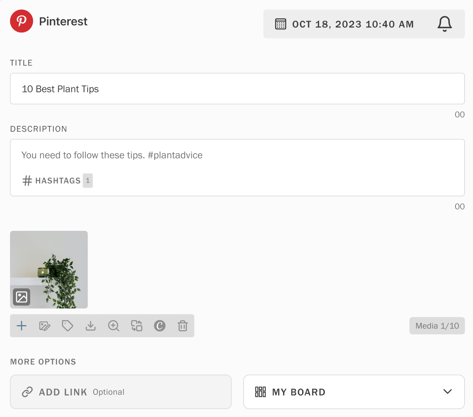This screenshot has width=473, height=417.
Task: Click the replace media swap icon
Action: [137, 326]
